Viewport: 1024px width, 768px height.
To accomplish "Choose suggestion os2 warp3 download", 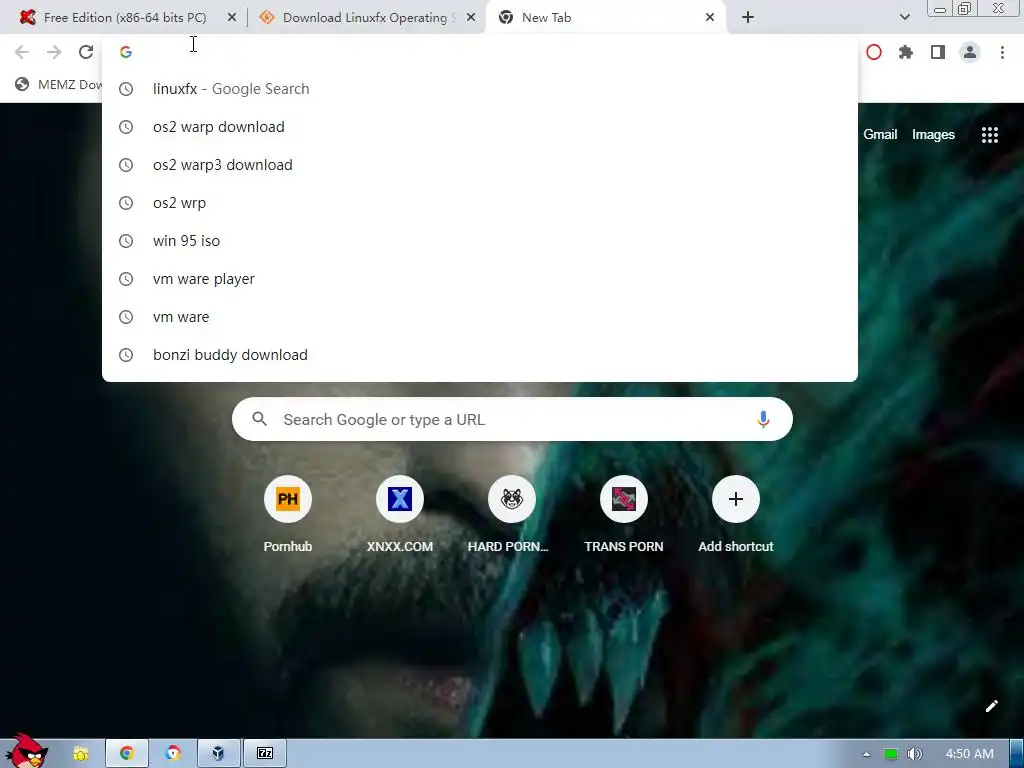I will 479,165.
